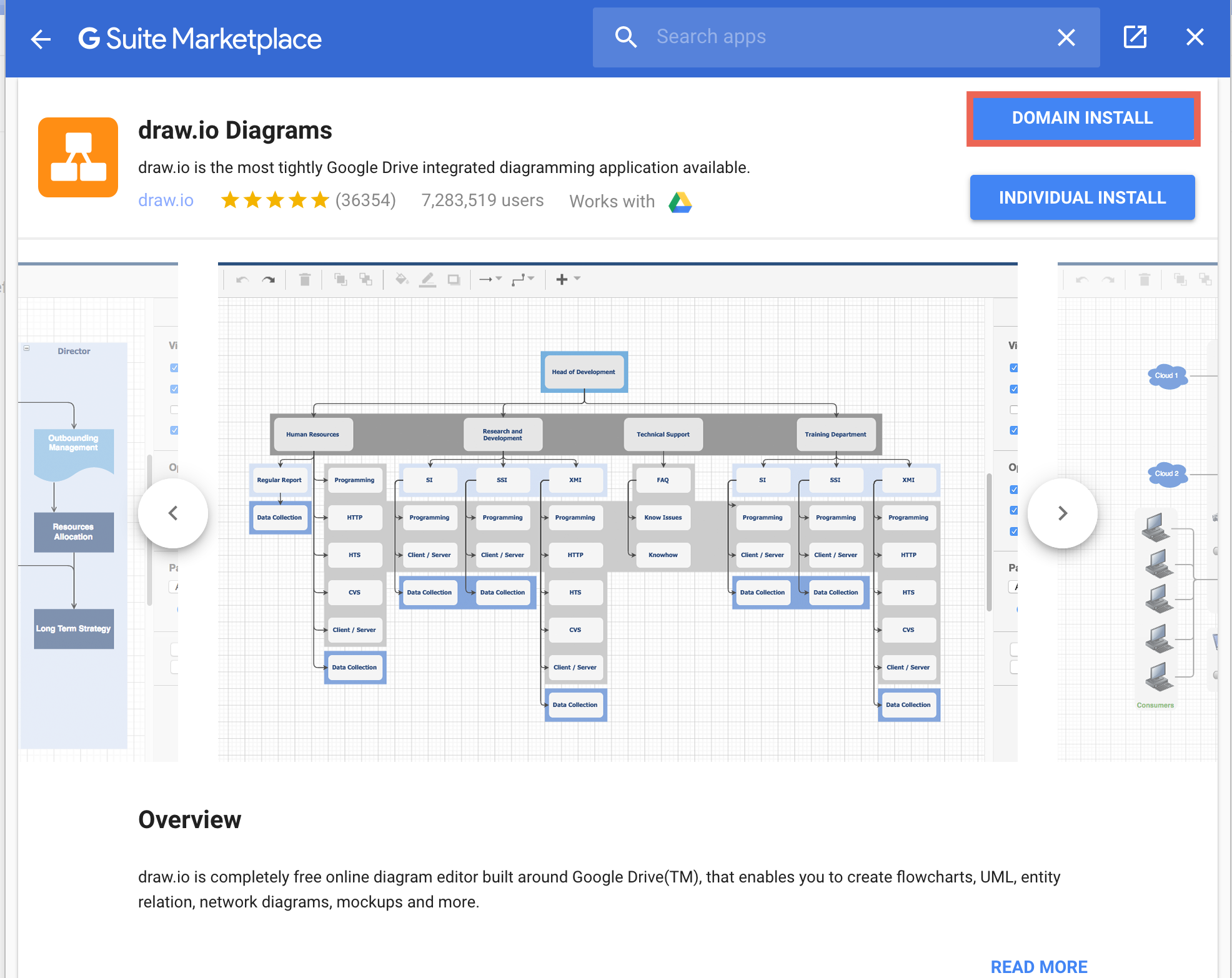Image resolution: width=1232 pixels, height=978 pixels.
Task: Click the five-star rating
Action: [275, 200]
